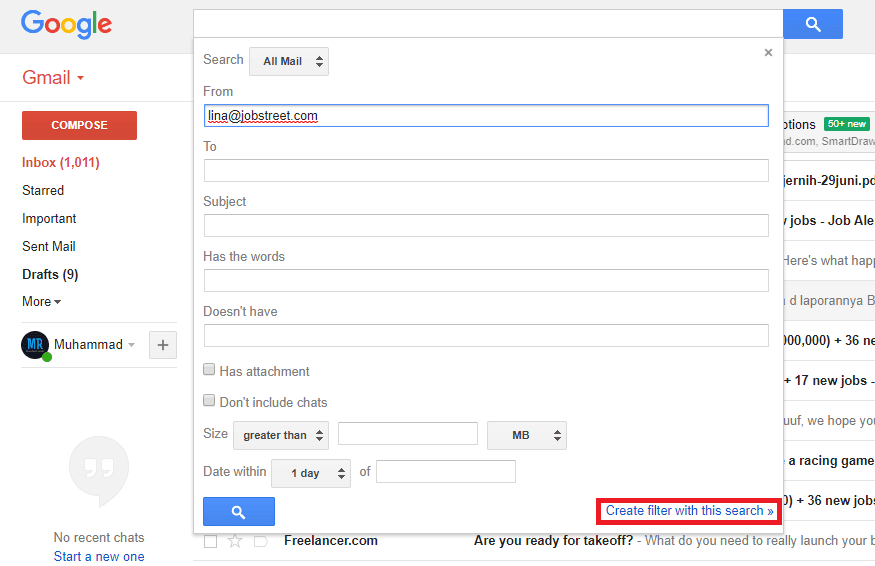Click the plus icon next to Muhammad
875x566 pixels.
163,345
